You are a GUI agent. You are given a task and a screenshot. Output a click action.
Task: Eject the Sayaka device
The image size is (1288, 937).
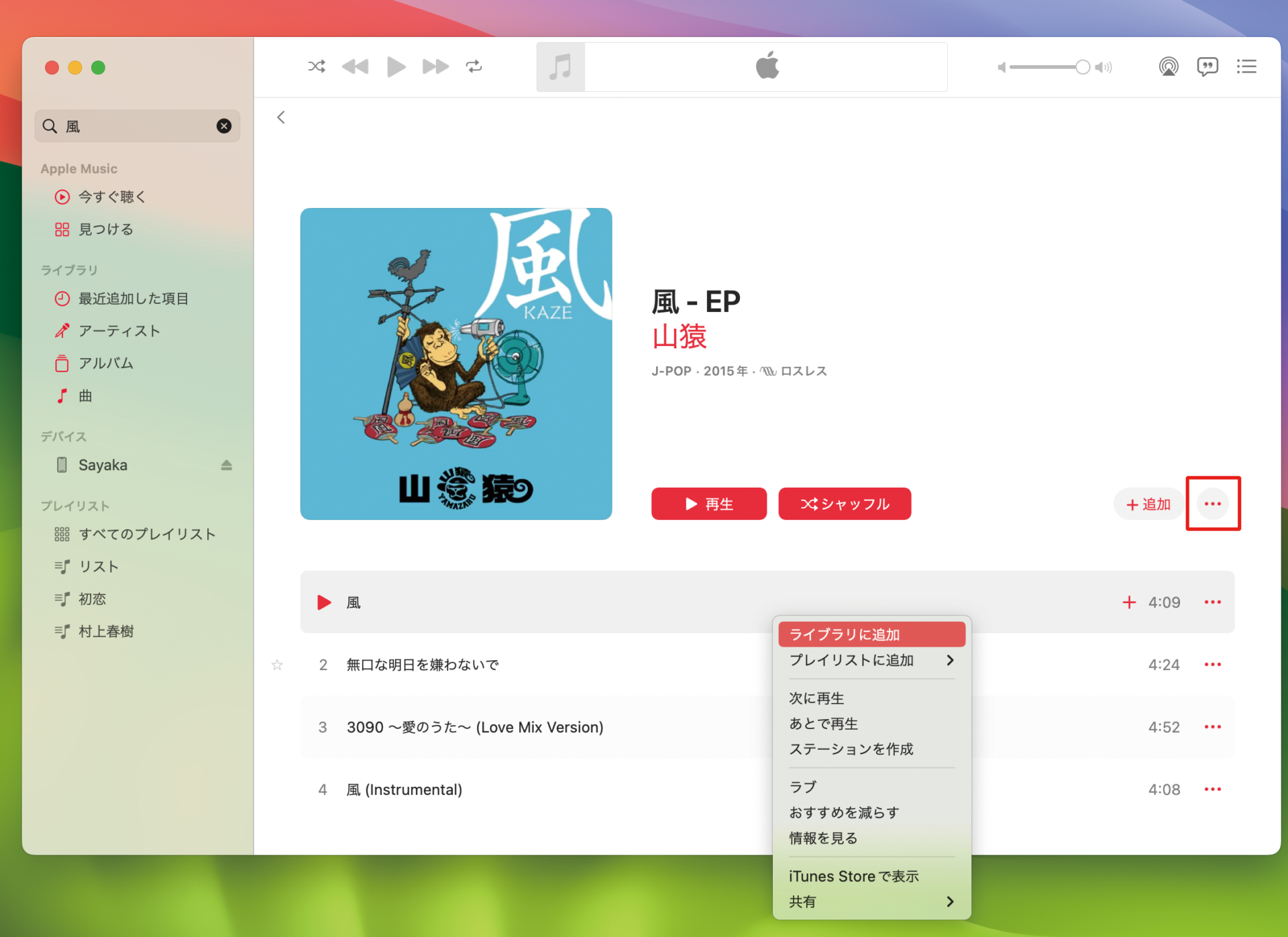click(x=227, y=465)
